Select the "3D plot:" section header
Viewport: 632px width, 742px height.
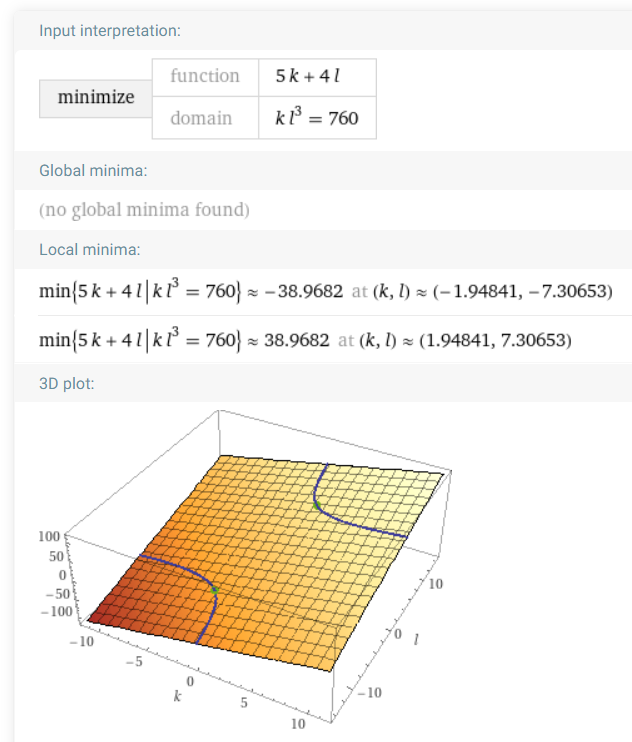(67, 382)
